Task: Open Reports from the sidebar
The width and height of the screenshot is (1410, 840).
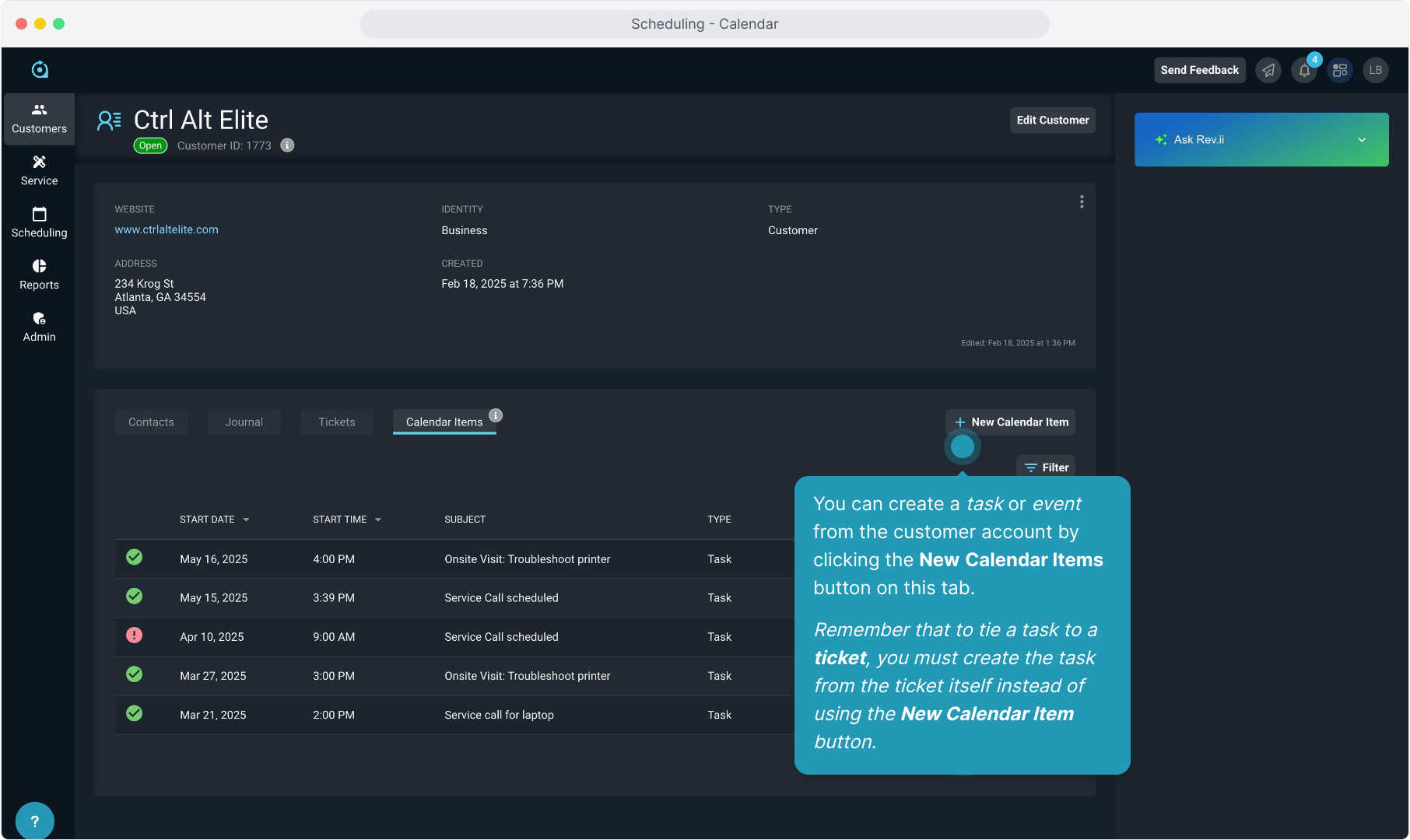Action: click(39, 275)
